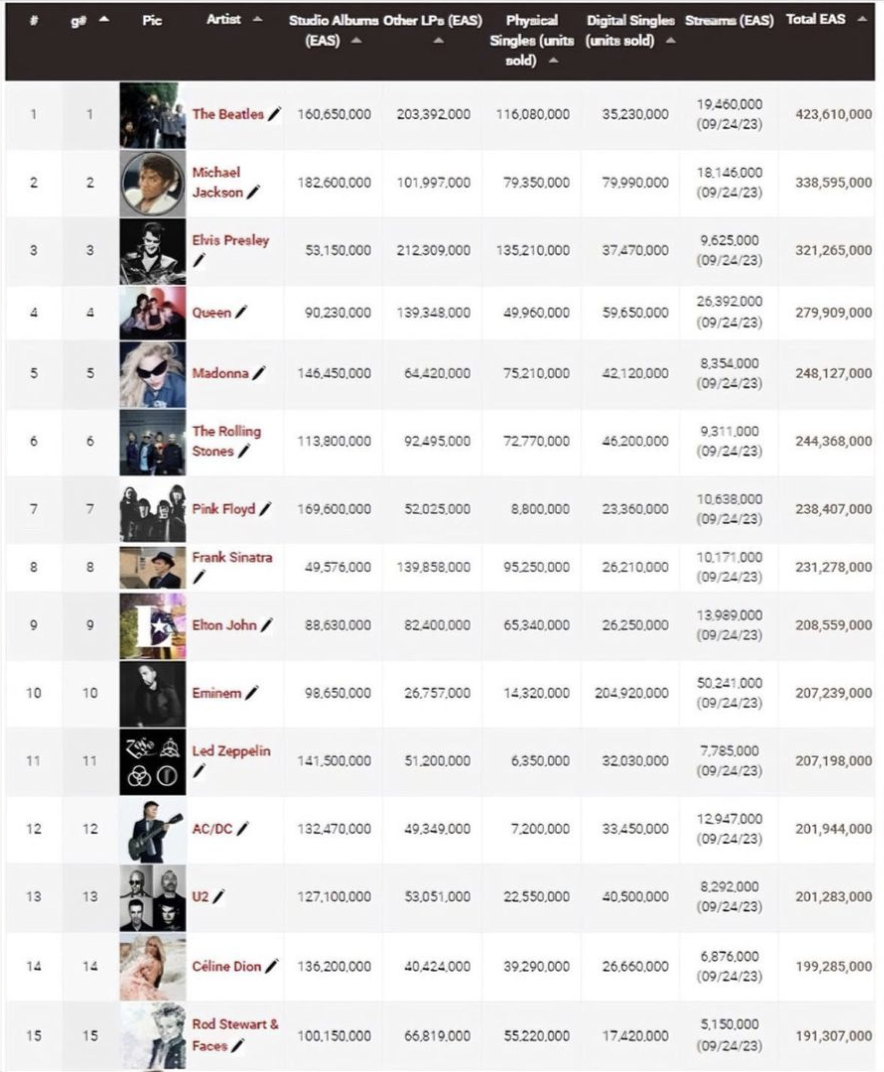Click the edit pencil next to The Beatles
Image resolution: width=884 pixels, height=1072 pixels.
275,115
